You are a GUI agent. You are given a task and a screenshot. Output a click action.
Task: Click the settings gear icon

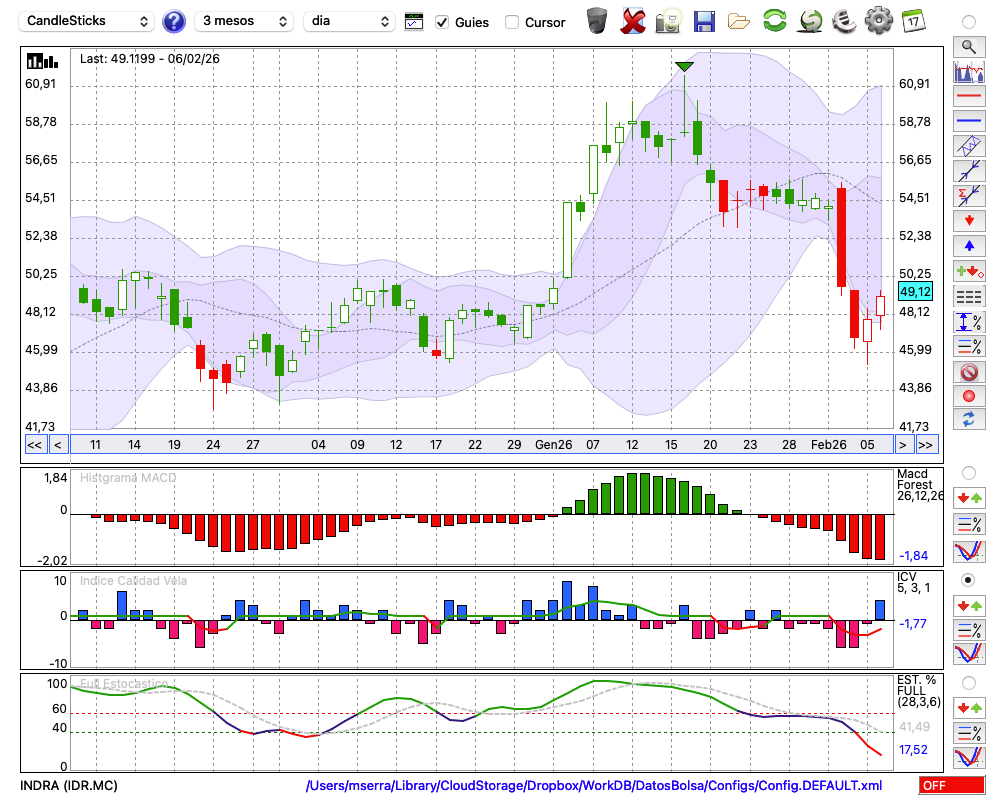(x=878, y=20)
